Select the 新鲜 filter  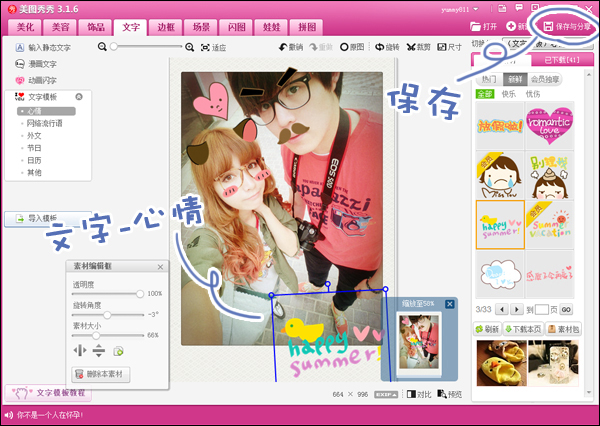(515, 79)
